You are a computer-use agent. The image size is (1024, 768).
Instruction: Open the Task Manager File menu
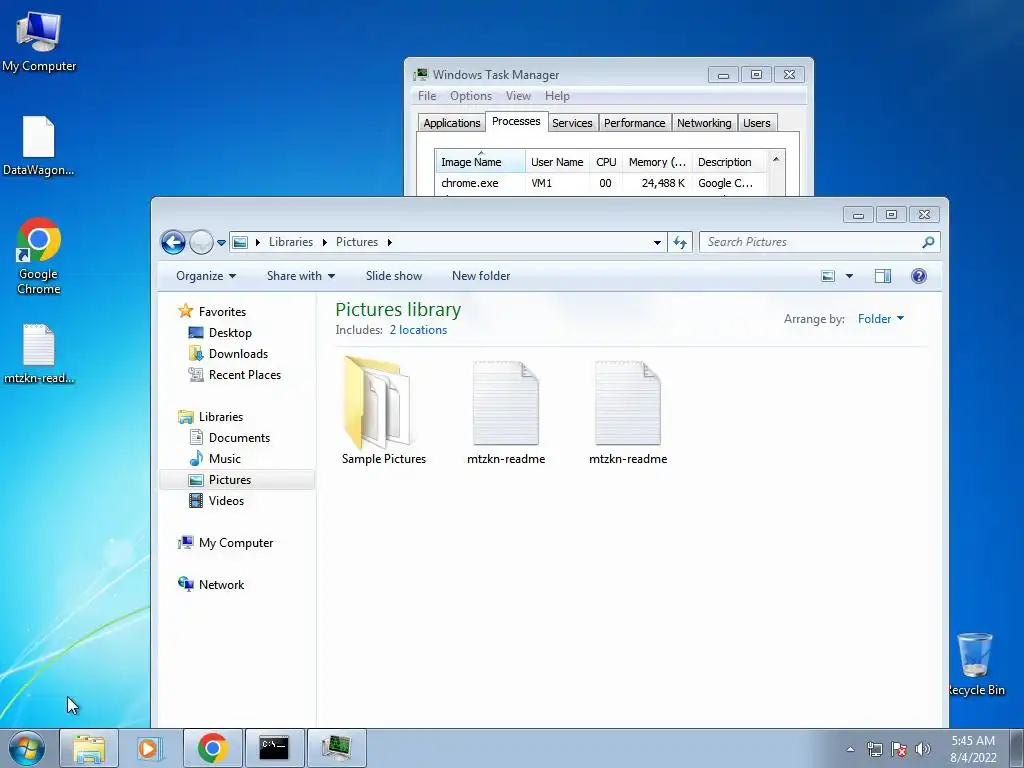(x=427, y=96)
